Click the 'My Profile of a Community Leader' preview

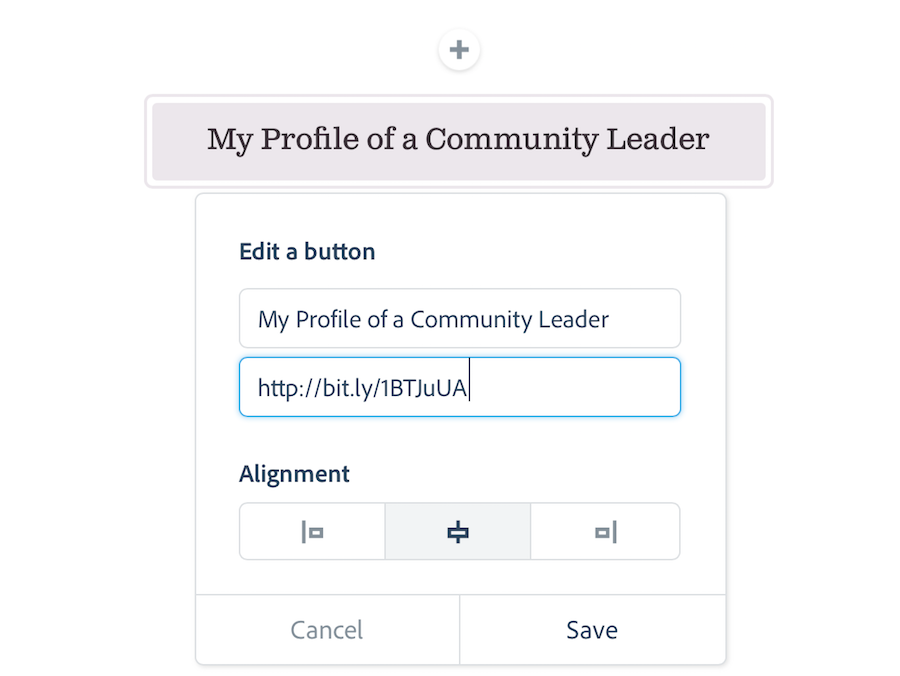pyautogui.click(x=458, y=140)
